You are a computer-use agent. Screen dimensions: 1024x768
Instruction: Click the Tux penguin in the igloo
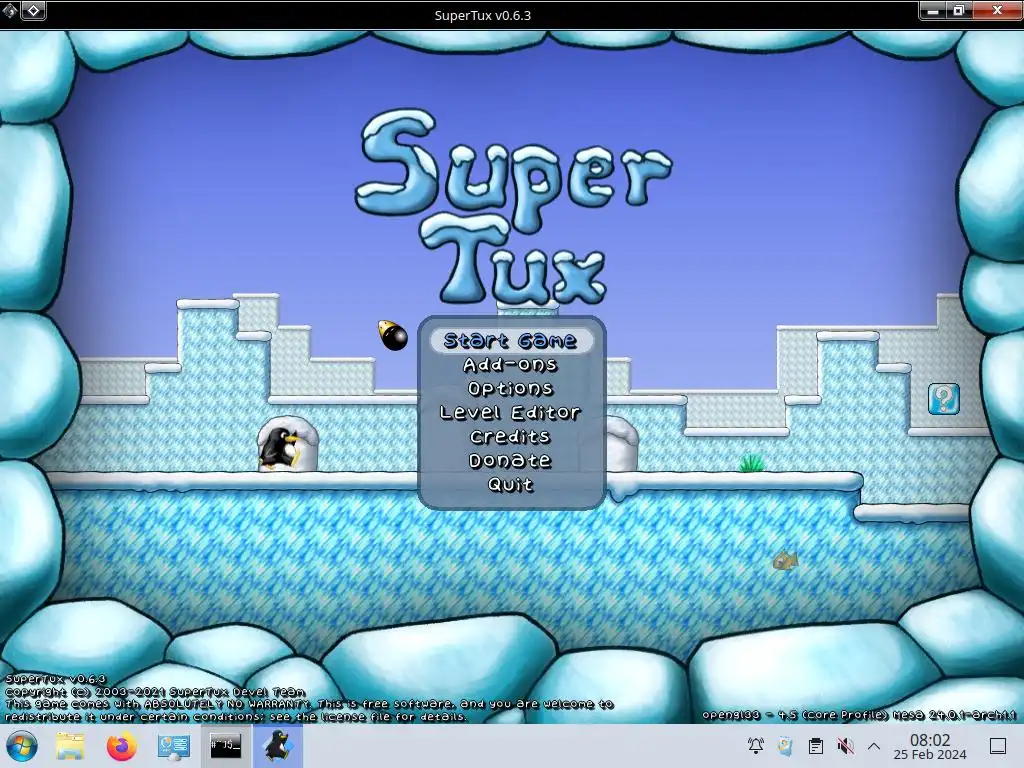280,449
